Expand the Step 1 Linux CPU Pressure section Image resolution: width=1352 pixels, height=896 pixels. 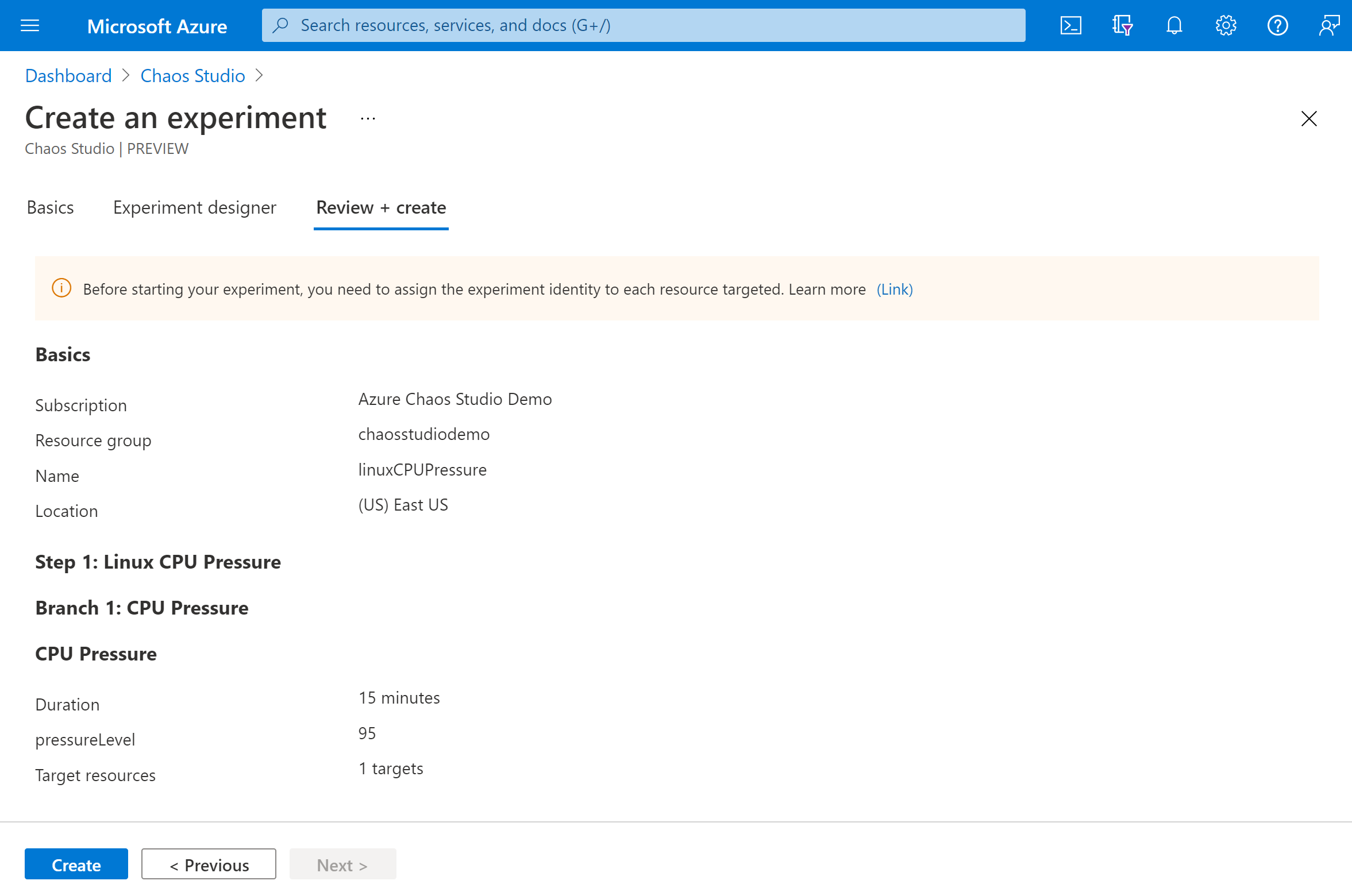[157, 561]
